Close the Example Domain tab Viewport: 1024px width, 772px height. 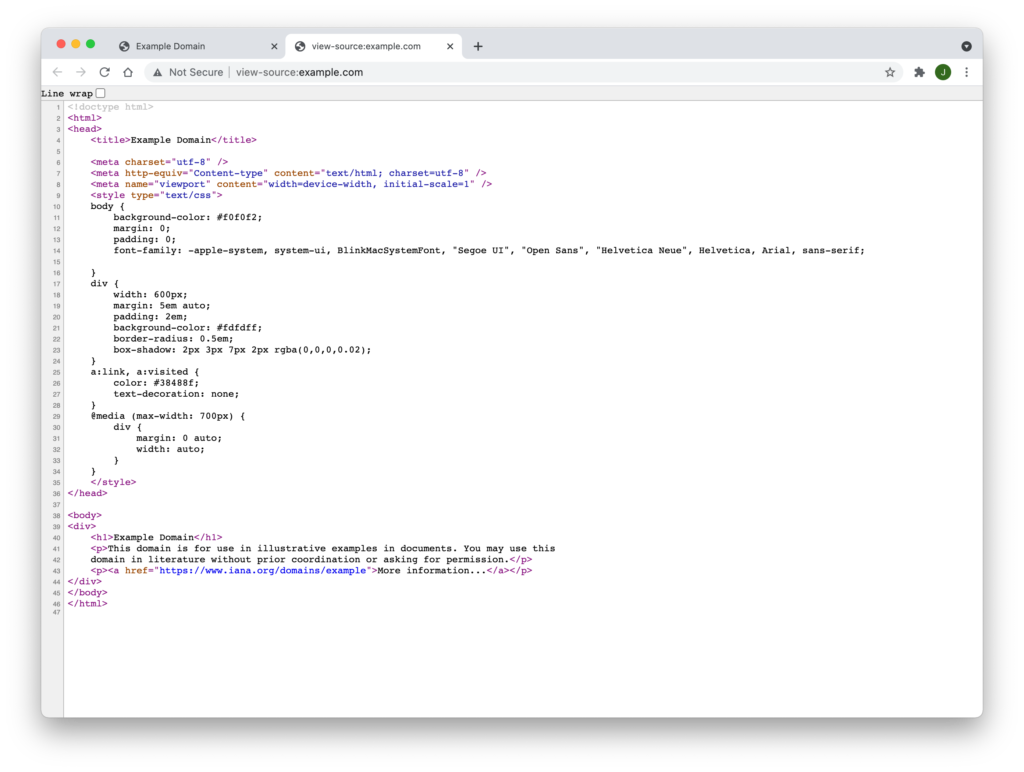(274, 46)
